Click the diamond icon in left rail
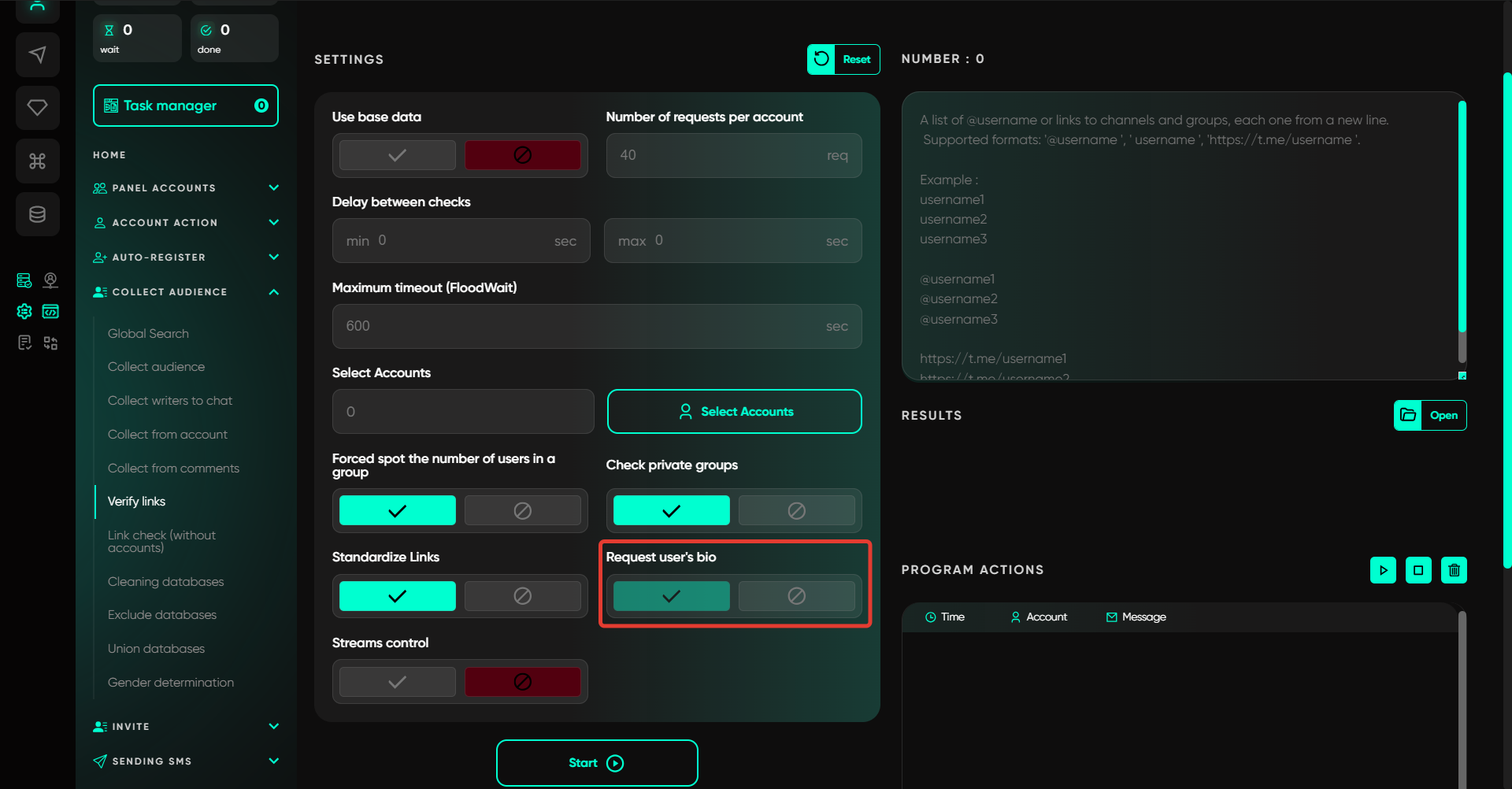The image size is (1512, 789). point(37,108)
